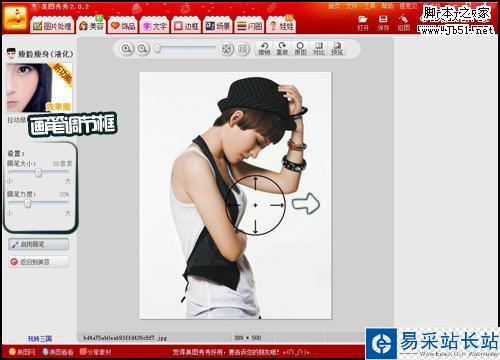Click the Meitu Xiuxiu app logo
Image resolution: width=500 pixels, height=360 pixels.
click(x=15, y=18)
